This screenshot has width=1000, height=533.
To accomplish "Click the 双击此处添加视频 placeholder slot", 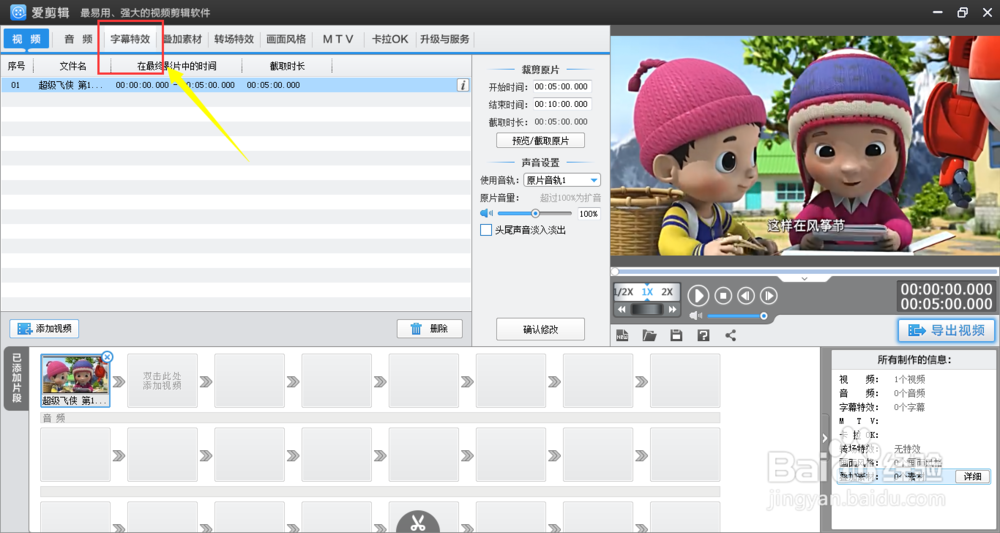I will pyautogui.click(x=162, y=381).
